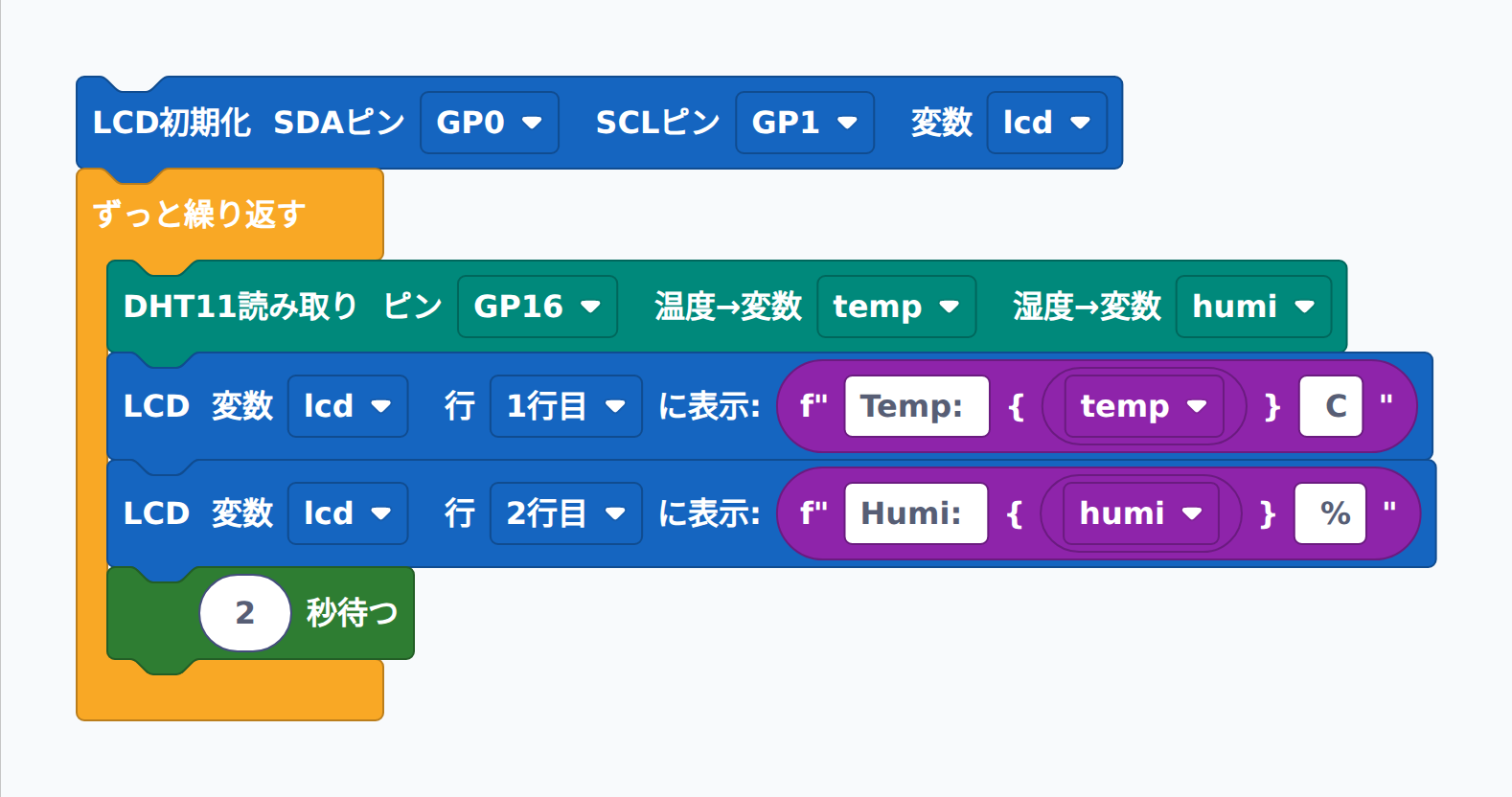
Task: Click the 湿度→変数 label
Action: coord(1088,307)
